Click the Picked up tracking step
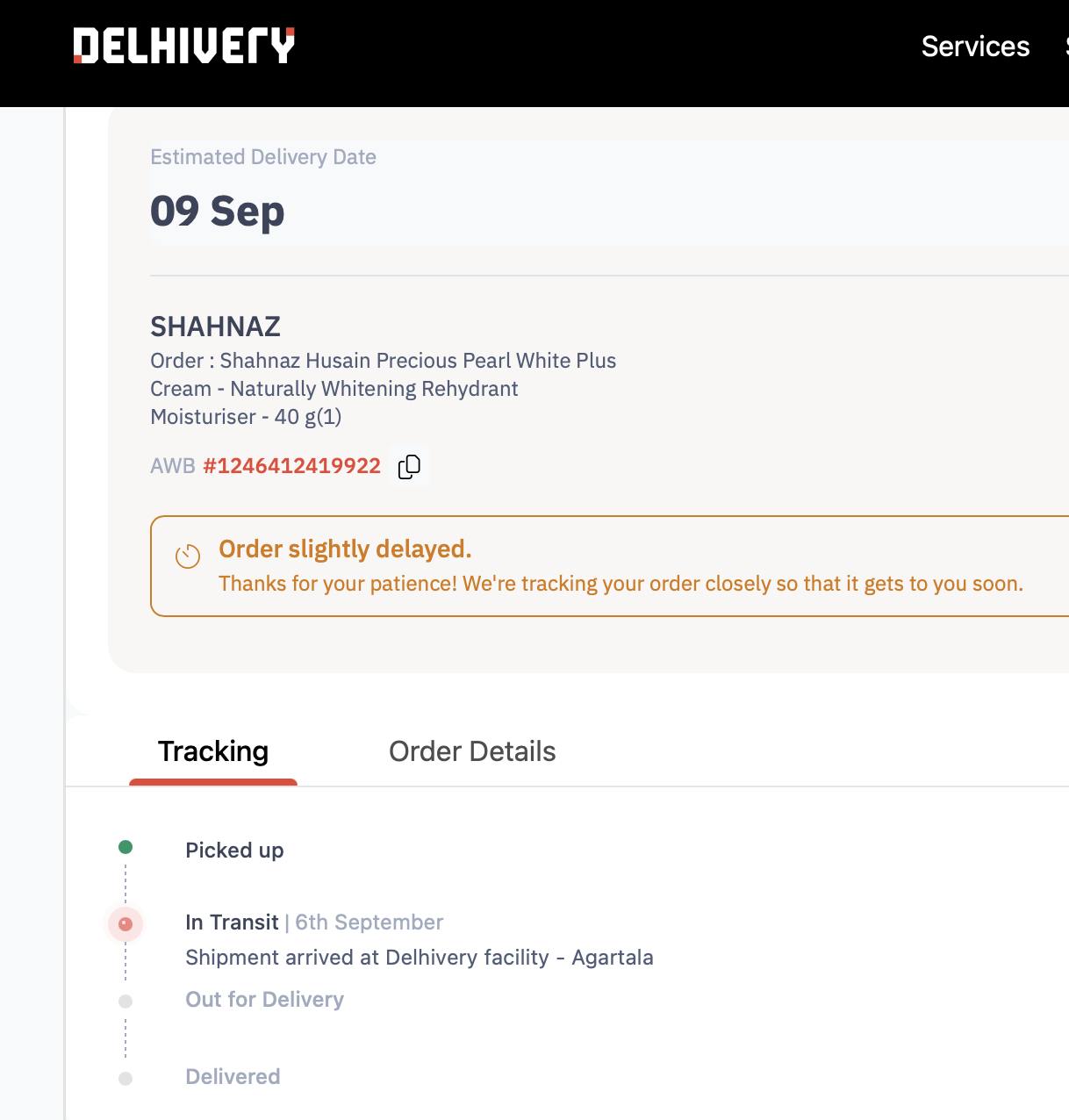Screen dimensions: 1069x1120 [234, 851]
